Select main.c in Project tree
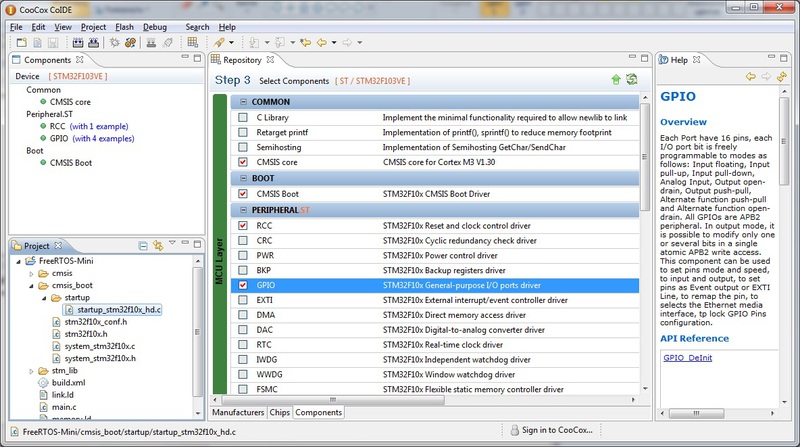The width and height of the screenshot is (800, 447). (64, 407)
